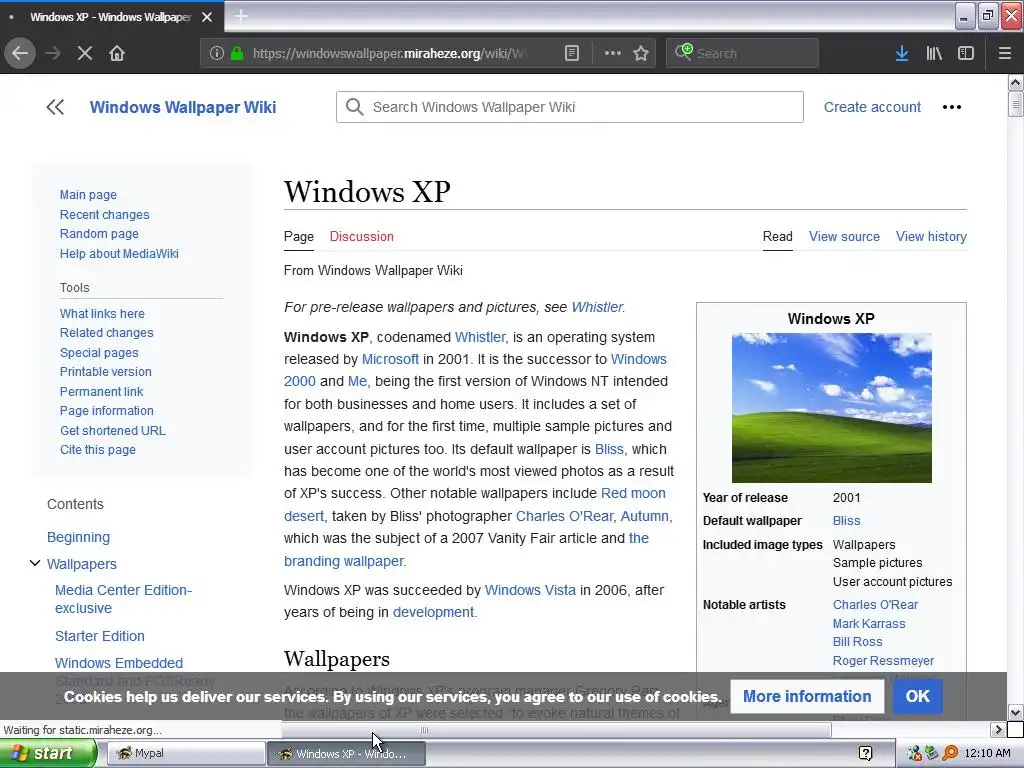Open the wiki user menu three dots
The image size is (1024, 768).
952,107
